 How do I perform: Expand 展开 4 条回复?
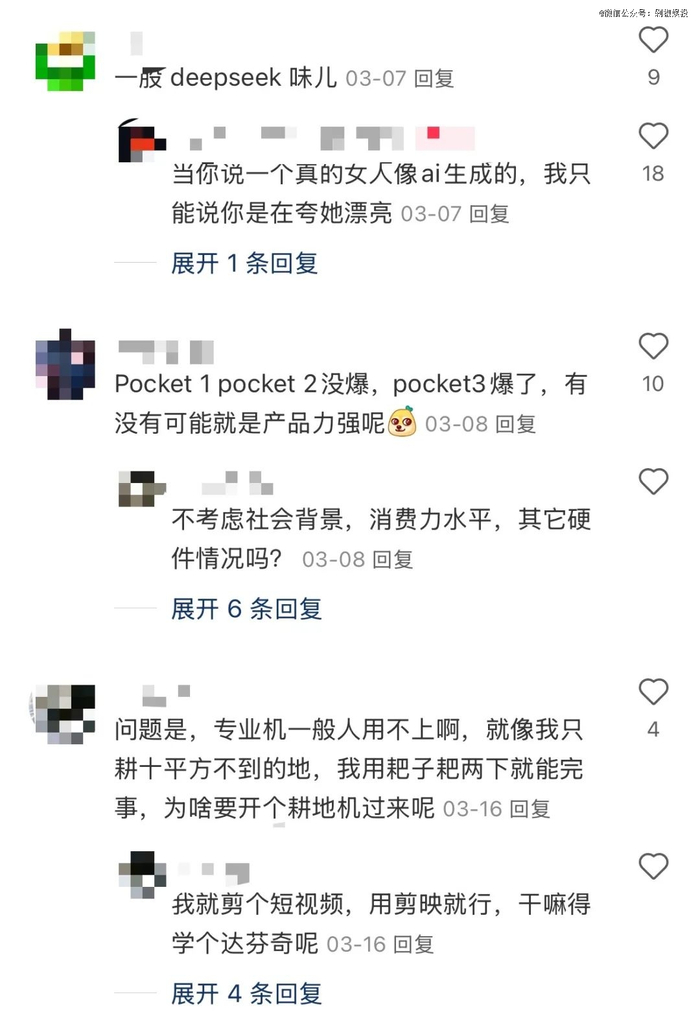click(x=246, y=994)
